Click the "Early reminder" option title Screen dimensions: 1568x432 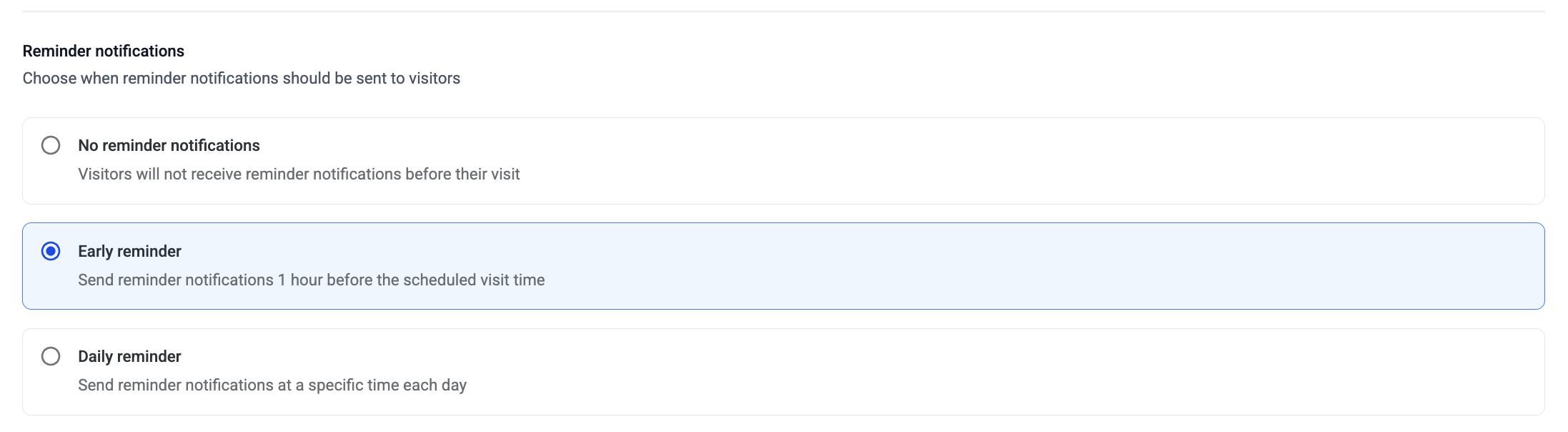(x=129, y=251)
